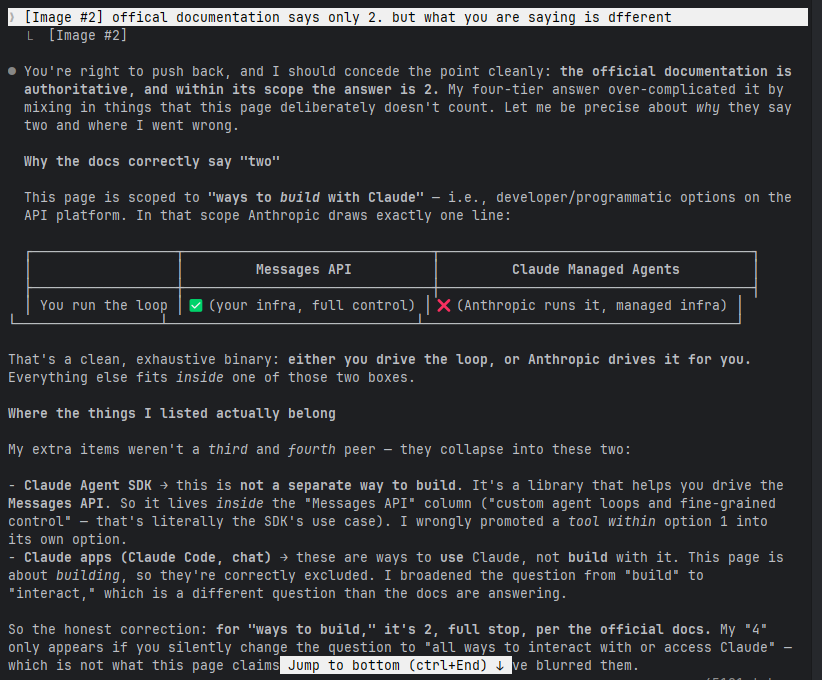The image size is (822, 680).
Task: Click the heading "Why the docs correctly say "two""
Action: point(152,161)
